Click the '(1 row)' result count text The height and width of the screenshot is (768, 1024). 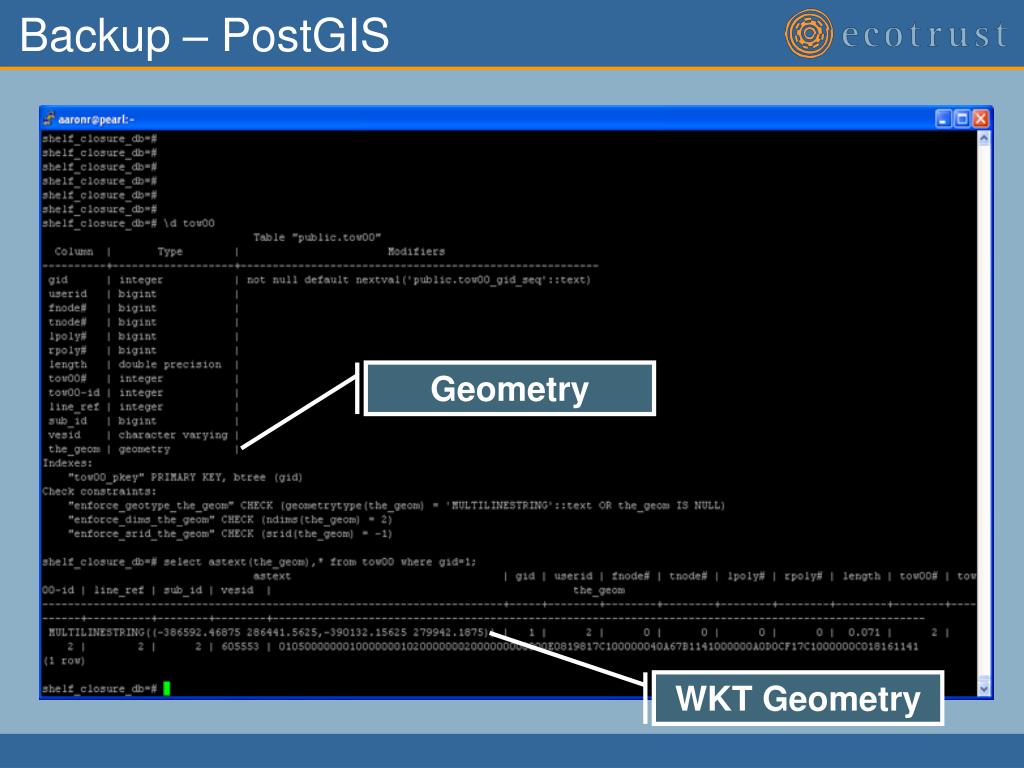[x=63, y=661]
